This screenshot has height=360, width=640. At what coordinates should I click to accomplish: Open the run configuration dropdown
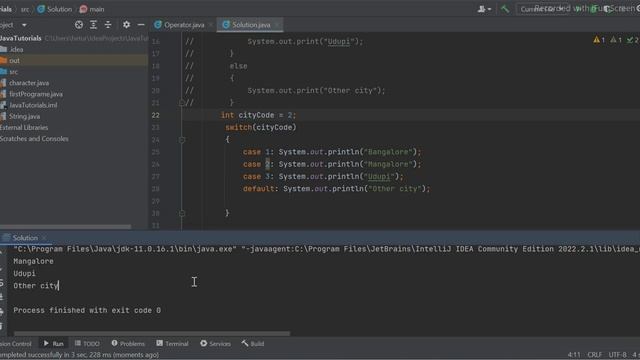(542, 9)
